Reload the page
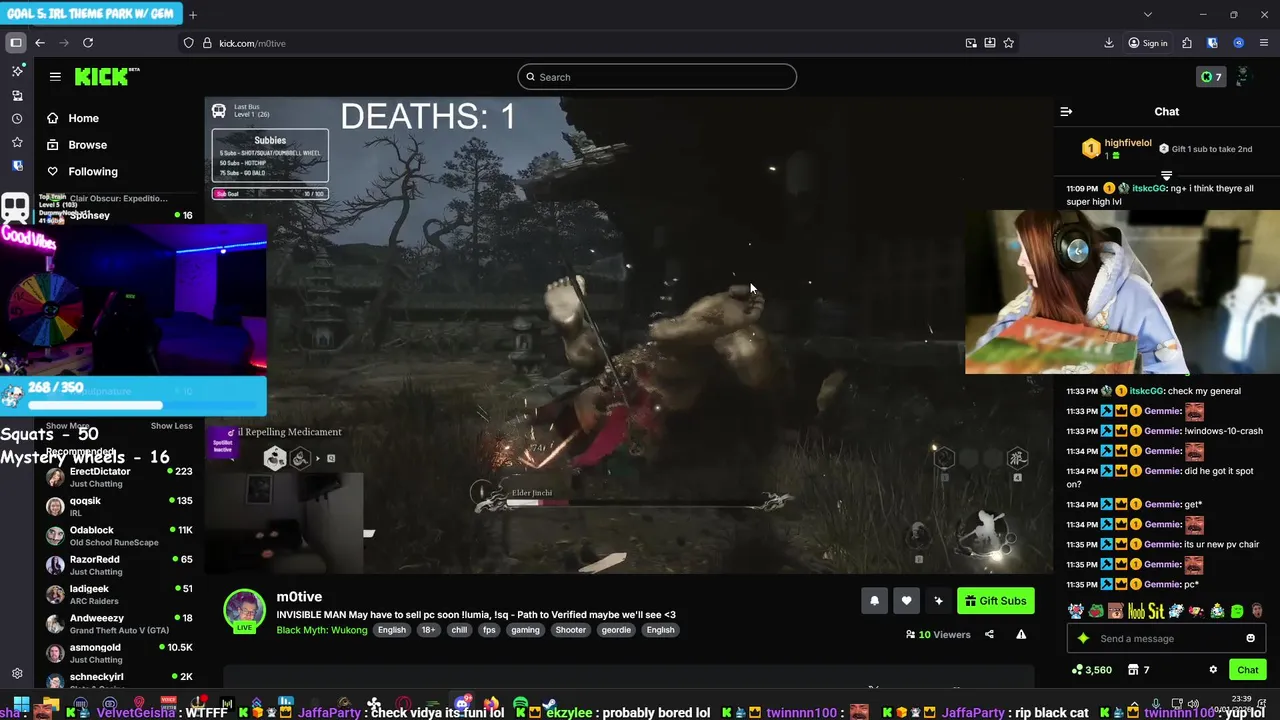The height and width of the screenshot is (720, 1280). (x=88, y=43)
